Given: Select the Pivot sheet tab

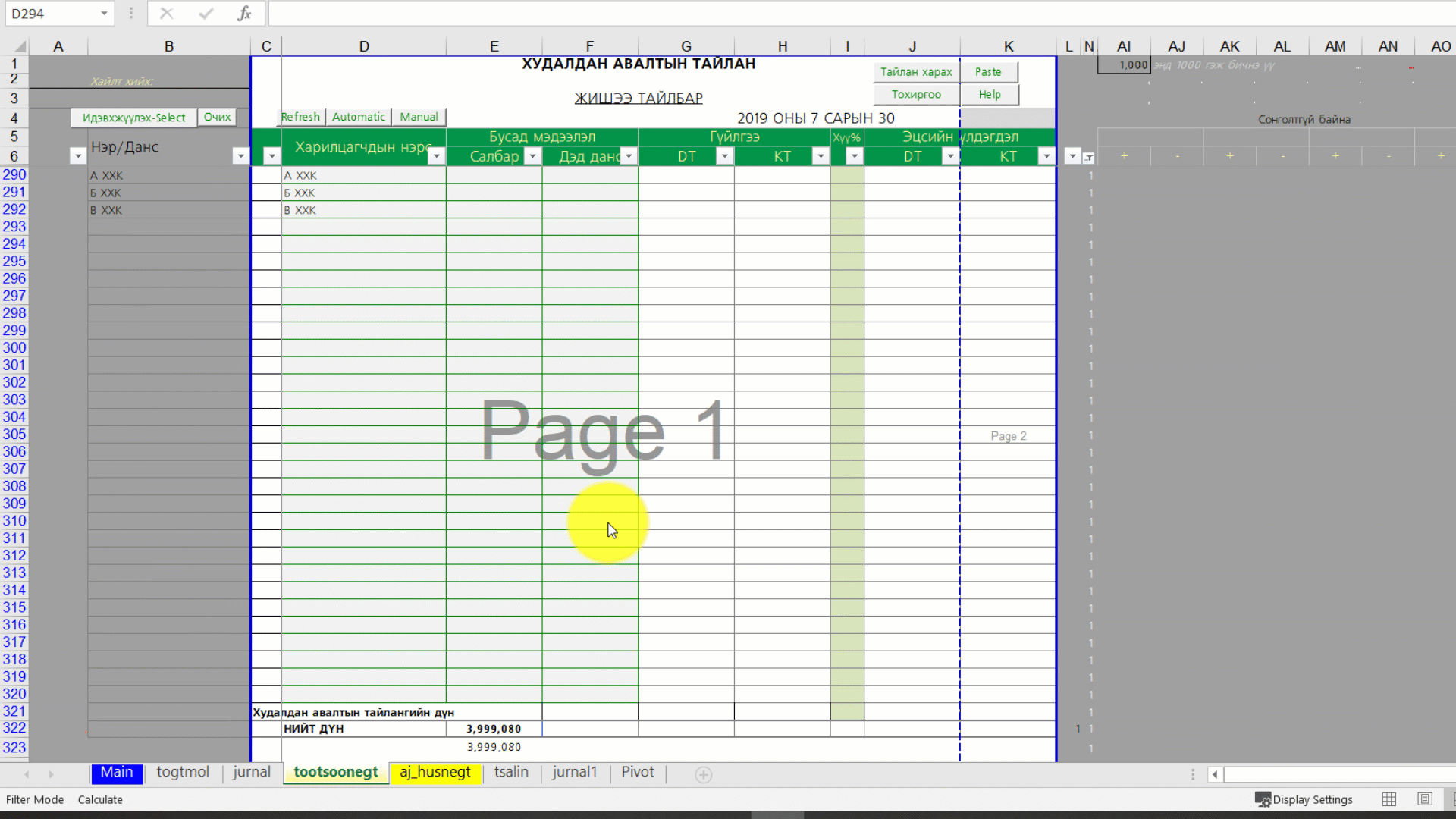Looking at the screenshot, I should [x=637, y=772].
